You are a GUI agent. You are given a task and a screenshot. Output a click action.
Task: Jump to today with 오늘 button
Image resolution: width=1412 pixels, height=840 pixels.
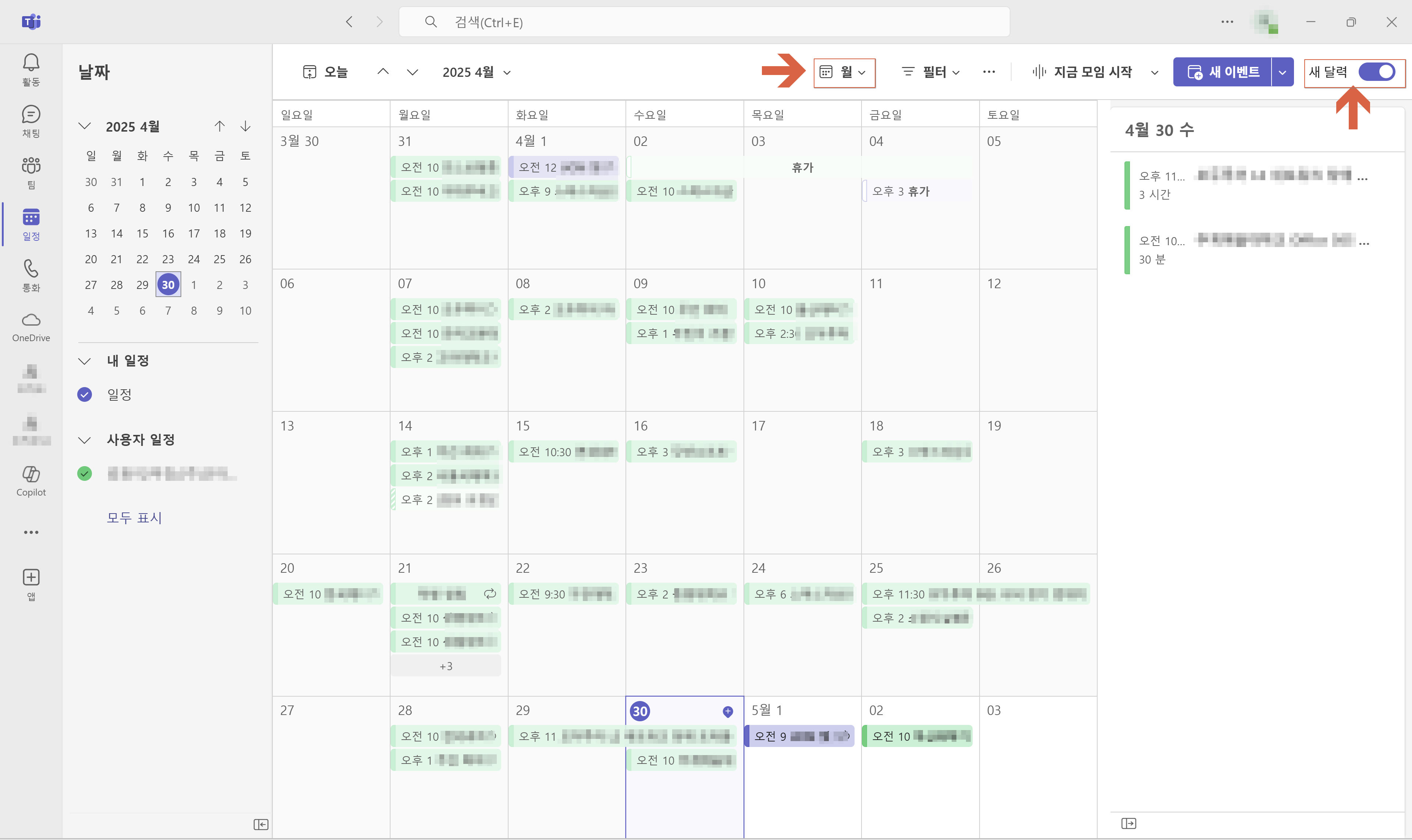tap(325, 72)
